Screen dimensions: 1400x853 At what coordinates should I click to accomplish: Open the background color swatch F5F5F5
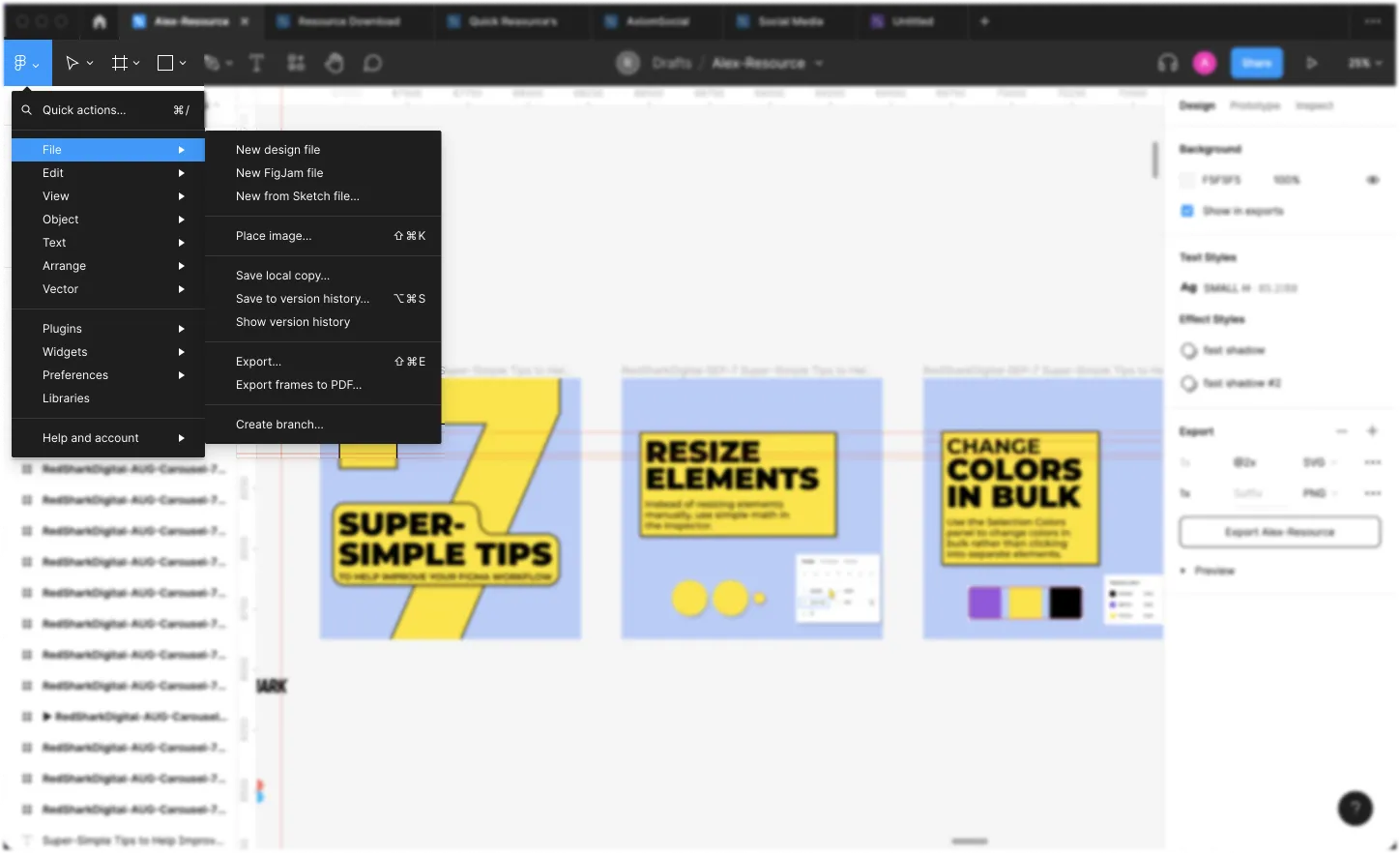point(1187,180)
